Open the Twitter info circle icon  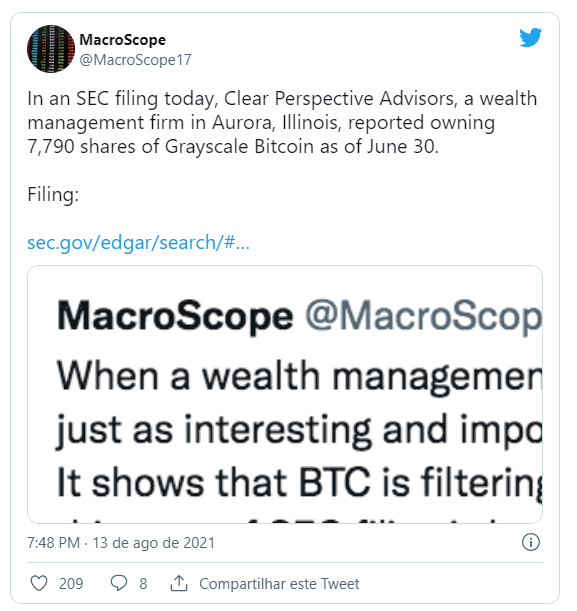pos(531,542)
